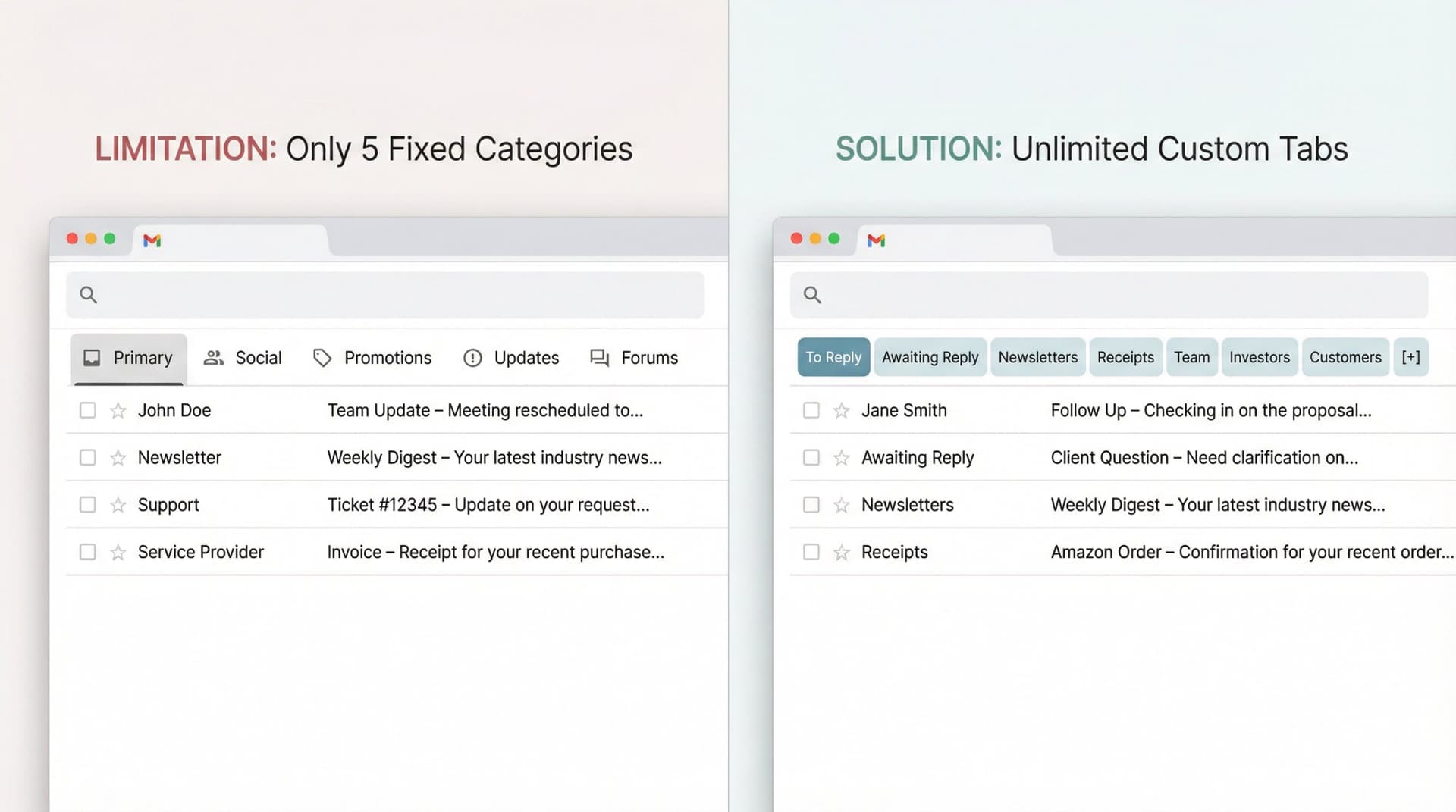Viewport: 1456px width, 812px height.
Task: Open the Investors custom tab
Action: [x=1259, y=357]
